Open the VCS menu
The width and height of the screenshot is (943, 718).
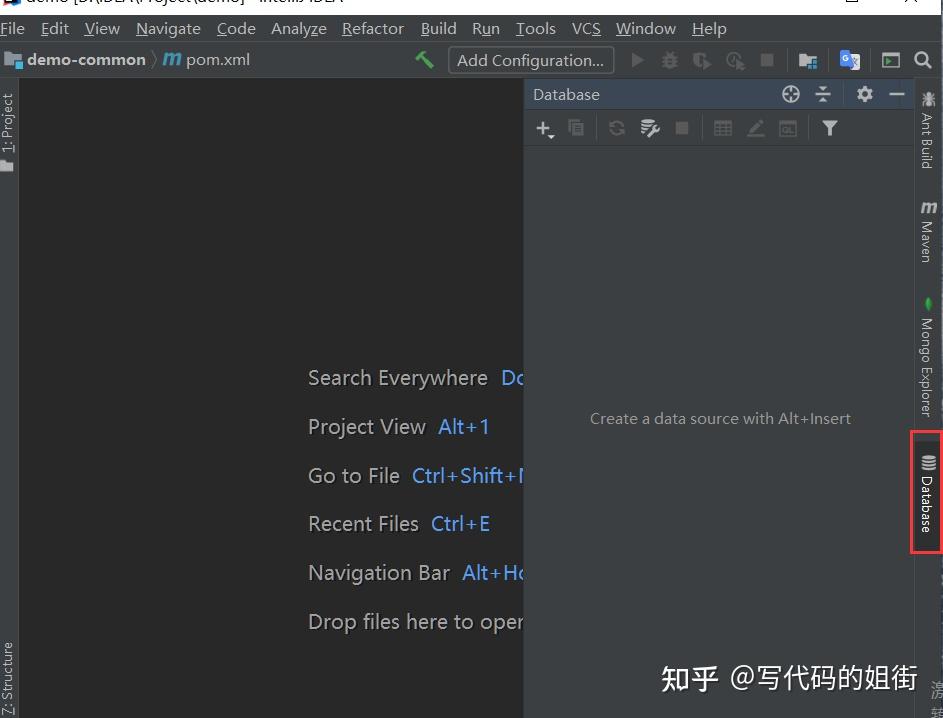[586, 28]
